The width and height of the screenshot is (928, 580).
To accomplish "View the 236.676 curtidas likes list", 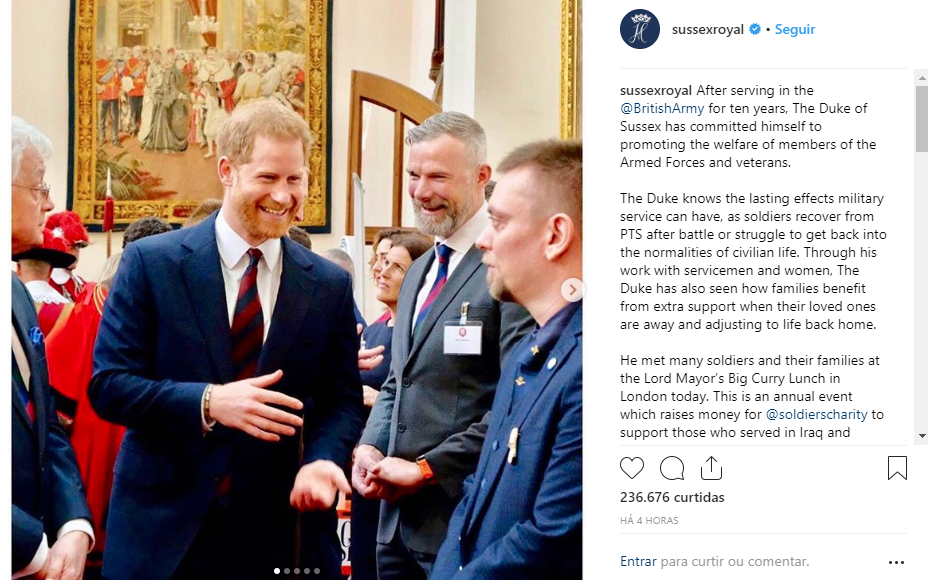I will [672, 497].
